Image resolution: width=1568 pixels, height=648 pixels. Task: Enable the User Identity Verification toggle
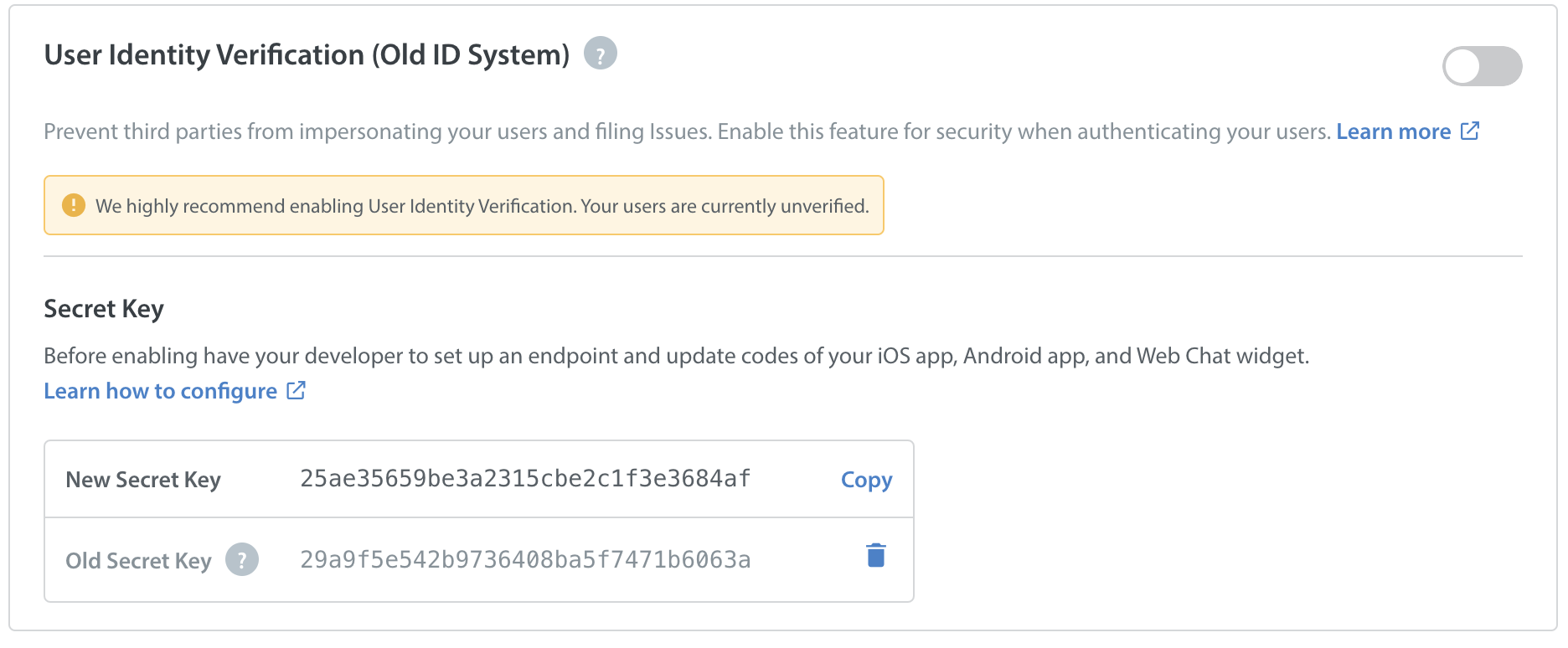click(1482, 66)
